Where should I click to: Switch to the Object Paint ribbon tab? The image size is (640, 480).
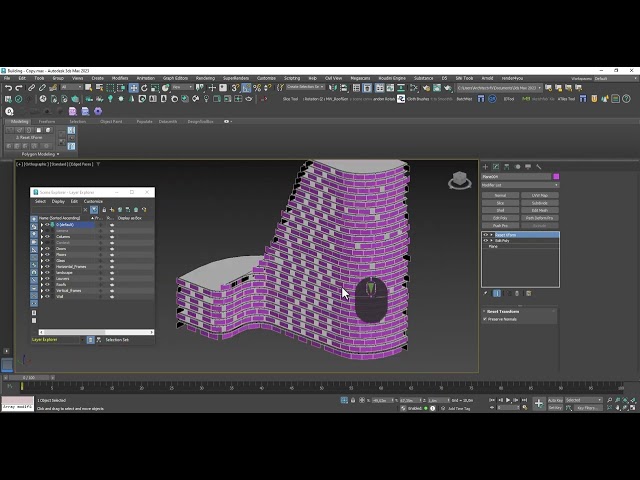click(111, 122)
